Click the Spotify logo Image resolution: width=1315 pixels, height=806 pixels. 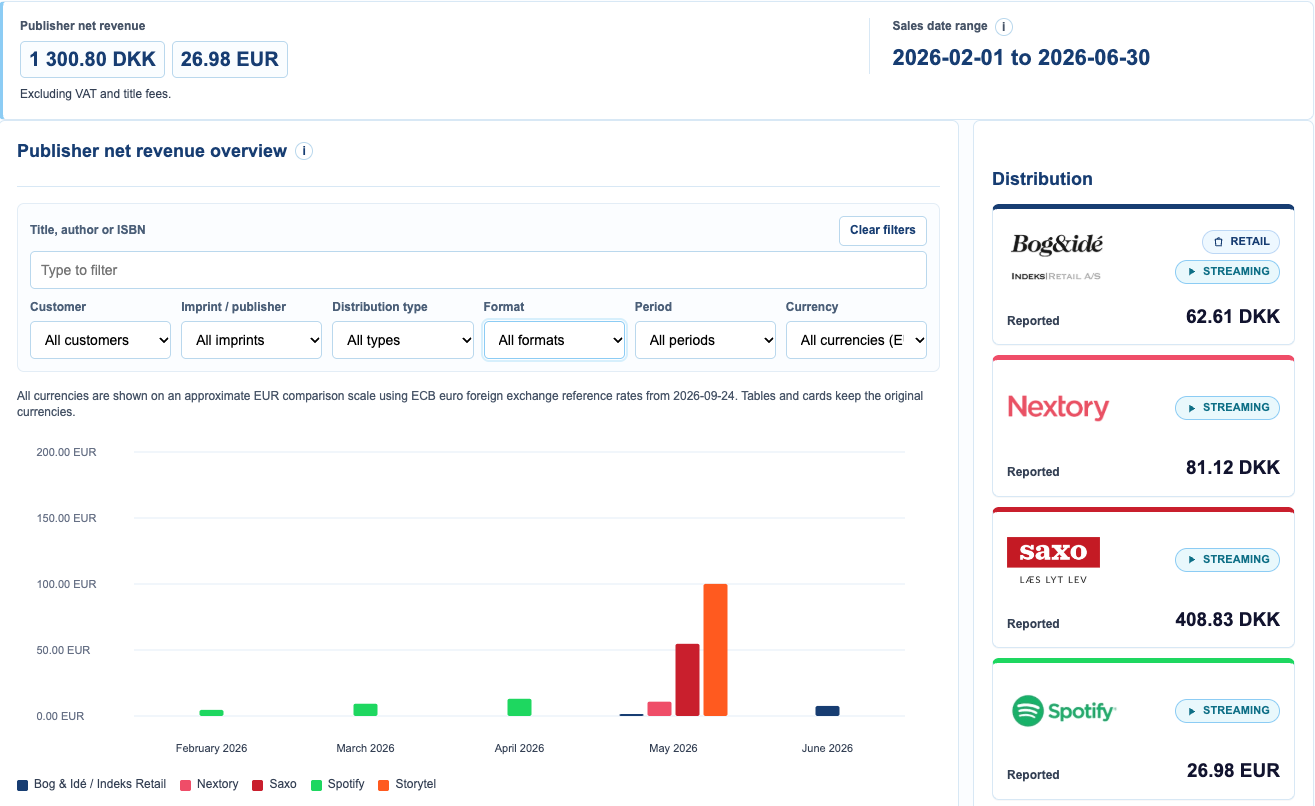1064,711
